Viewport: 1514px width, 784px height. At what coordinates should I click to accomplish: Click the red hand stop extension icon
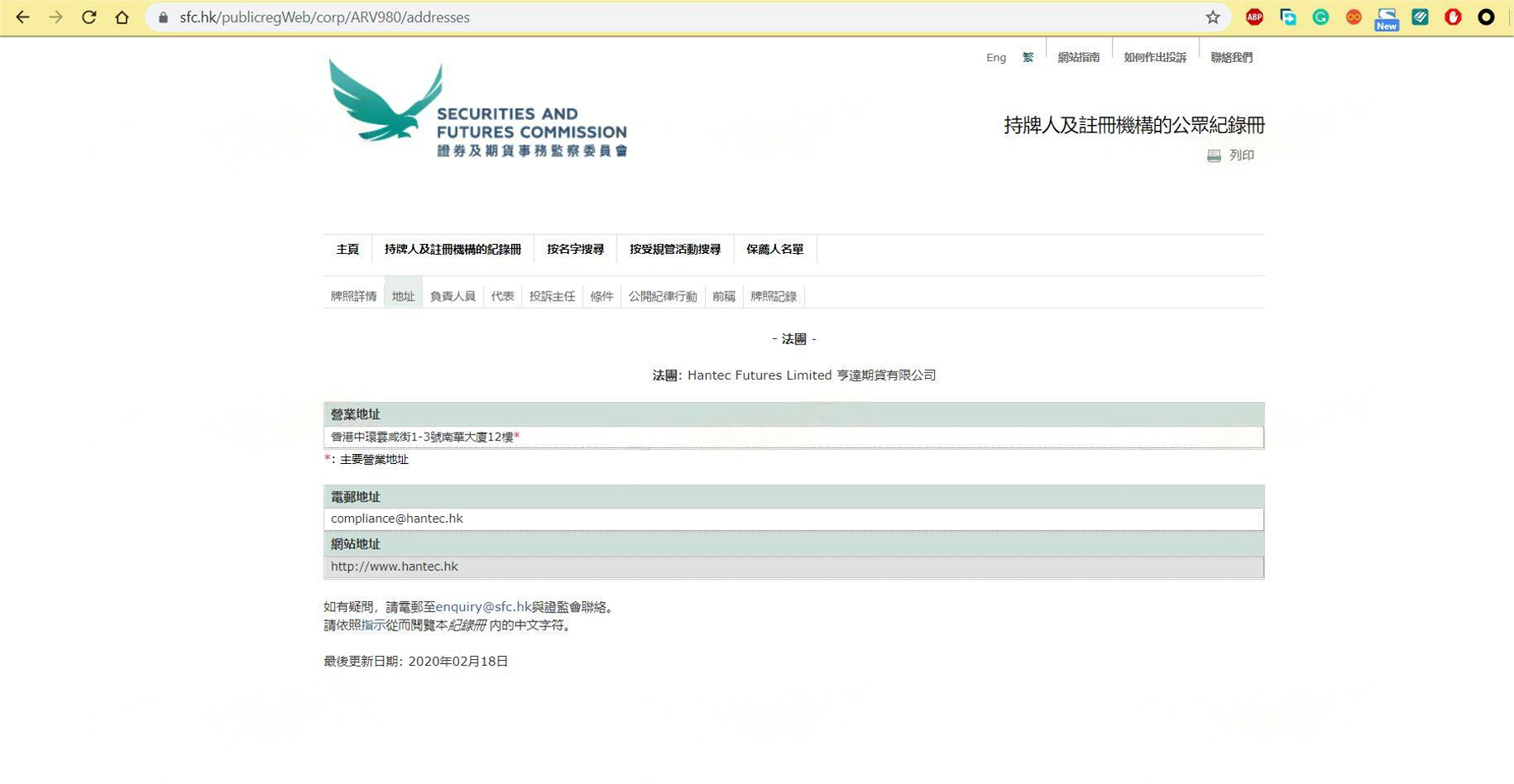(x=1453, y=17)
